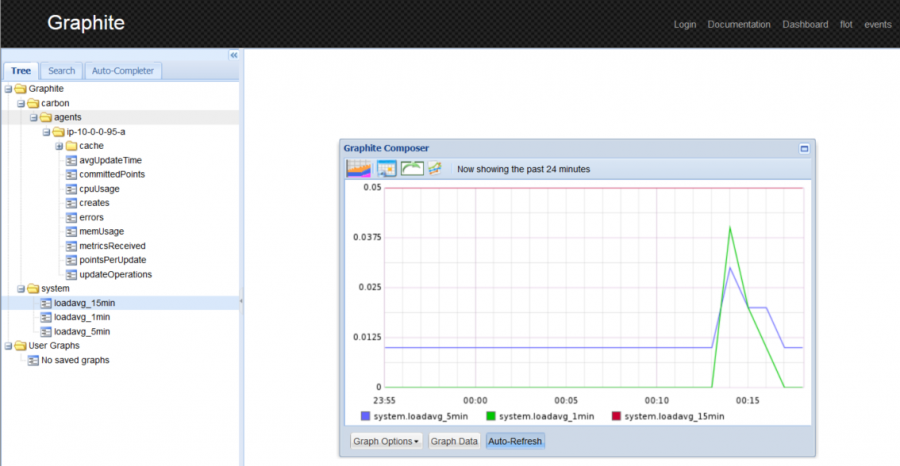The width and height of the screenshot is (900, 466).
Task: Open the events link
Action: (x=878, y=25)
